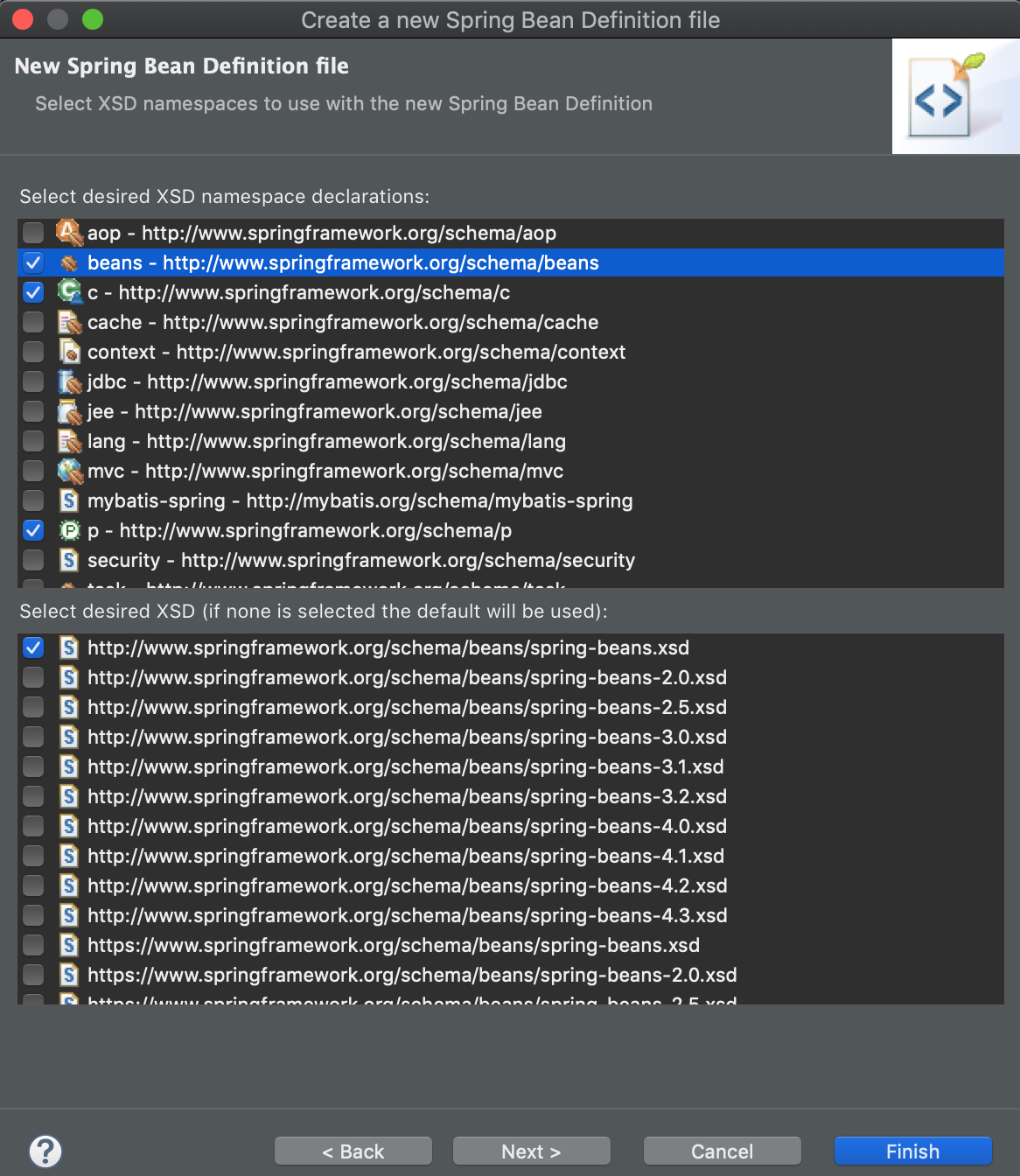Image resolution: width=1020 pixels, height=1176 pixels.
Task: Select the mvc schema row text
Action: [325, 471]
